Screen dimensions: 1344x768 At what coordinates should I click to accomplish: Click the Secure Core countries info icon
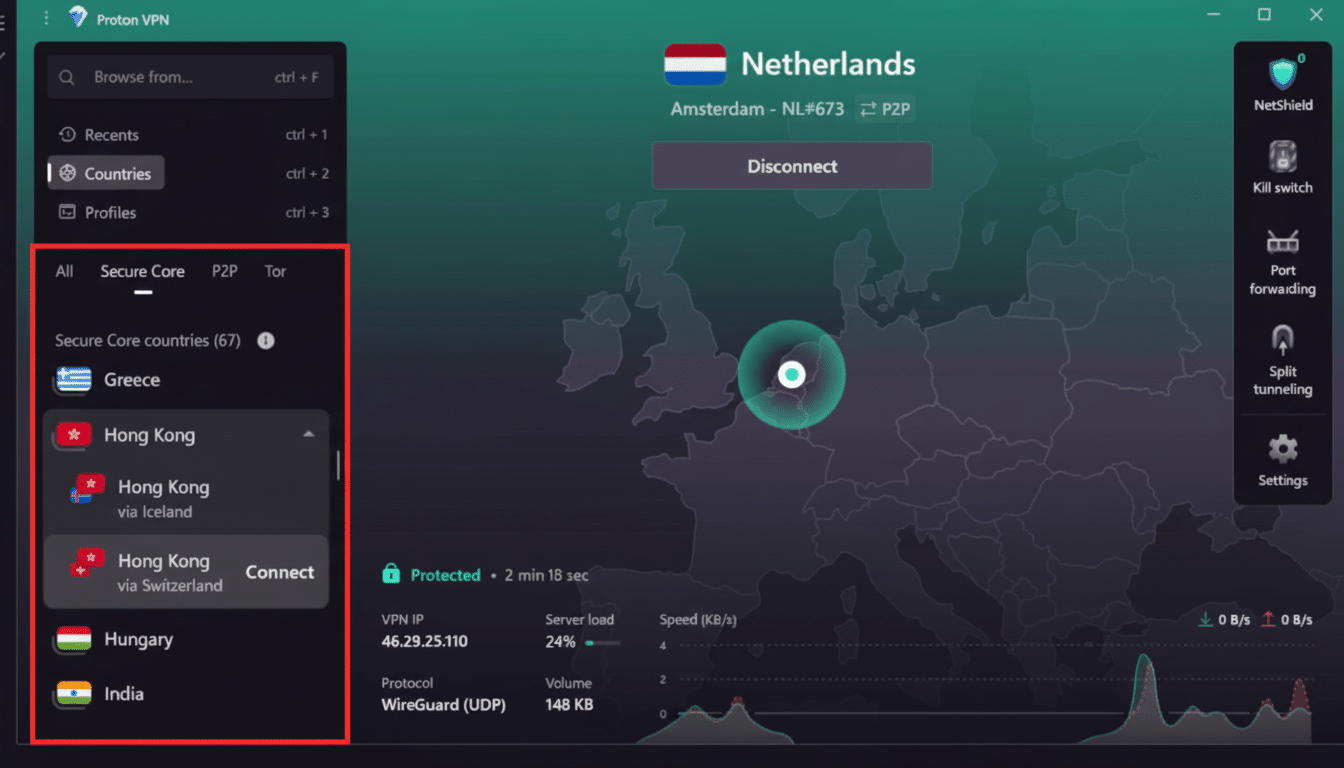(265, 340)
